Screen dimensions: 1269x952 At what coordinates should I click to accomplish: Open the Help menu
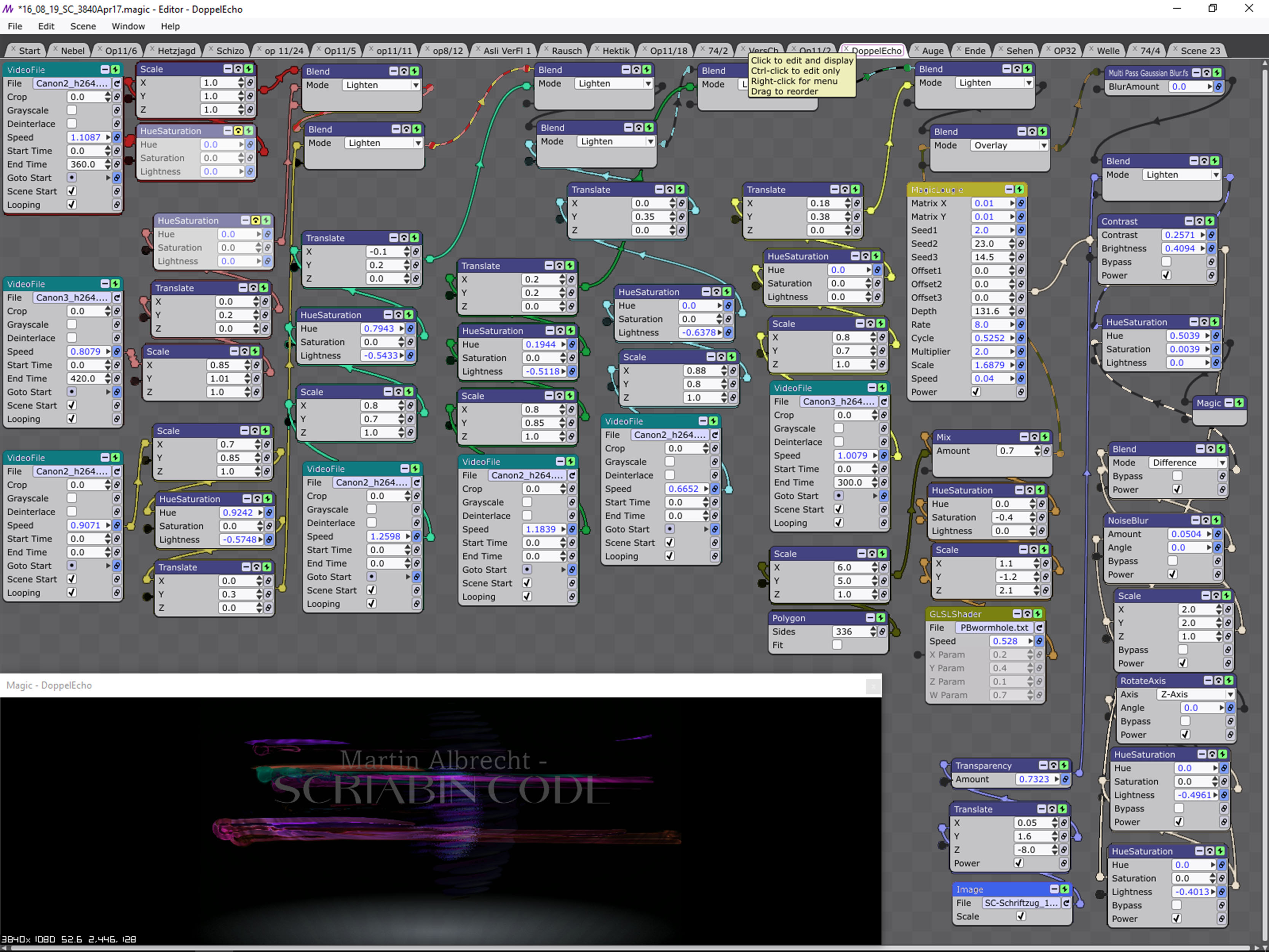pyautogui.click(x=170, y=26)
